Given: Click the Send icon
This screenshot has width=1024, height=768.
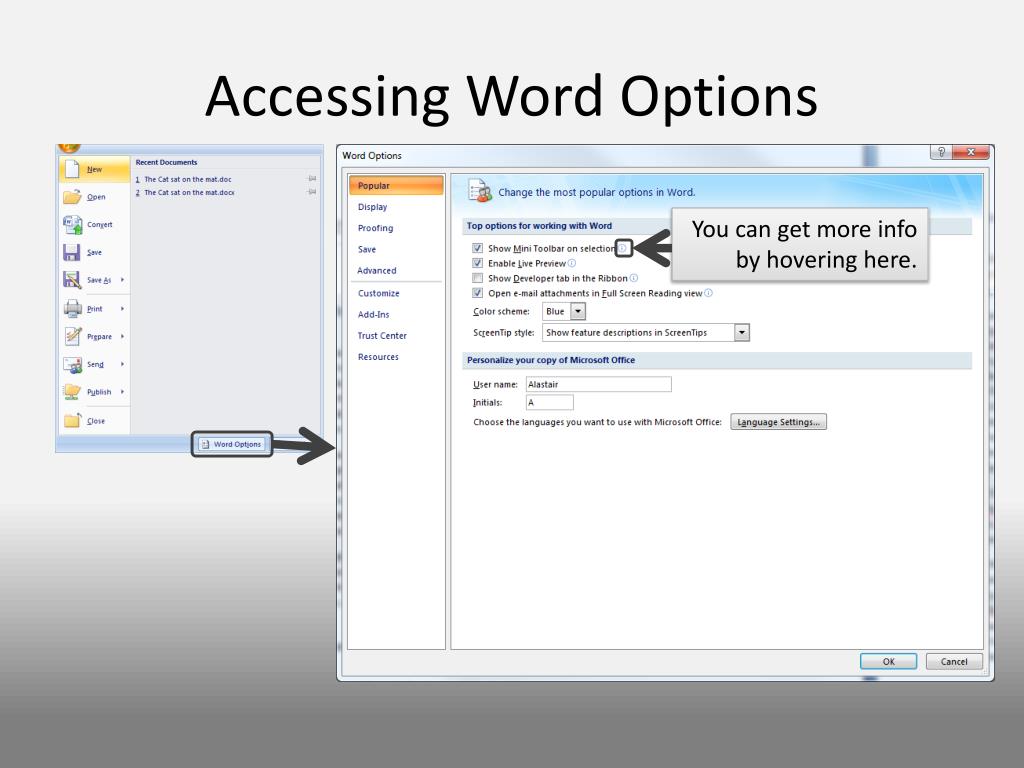Looking at the screenshot, I should pyautogui.click(x=72, y=364).
